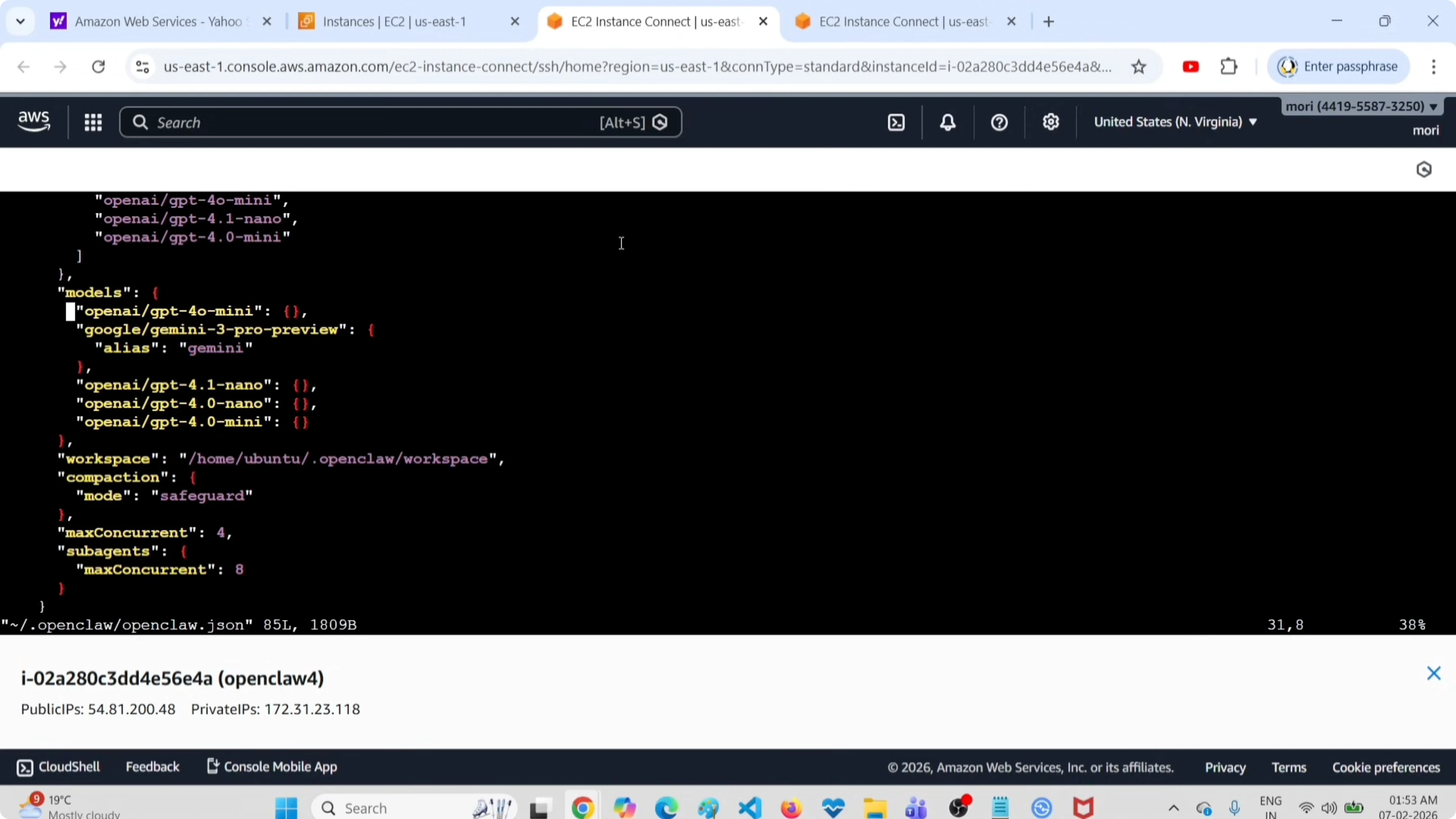
Task: Switch to Instances | EC2 tab
Action: pyautogui.click(x=394, y=21)
